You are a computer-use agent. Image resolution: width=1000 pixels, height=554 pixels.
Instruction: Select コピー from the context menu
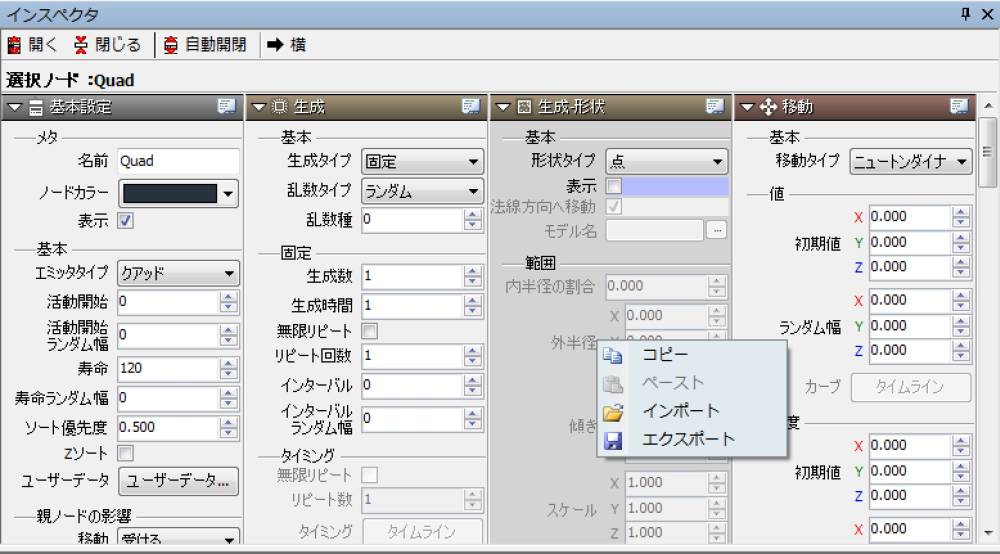tap(664, 354)
